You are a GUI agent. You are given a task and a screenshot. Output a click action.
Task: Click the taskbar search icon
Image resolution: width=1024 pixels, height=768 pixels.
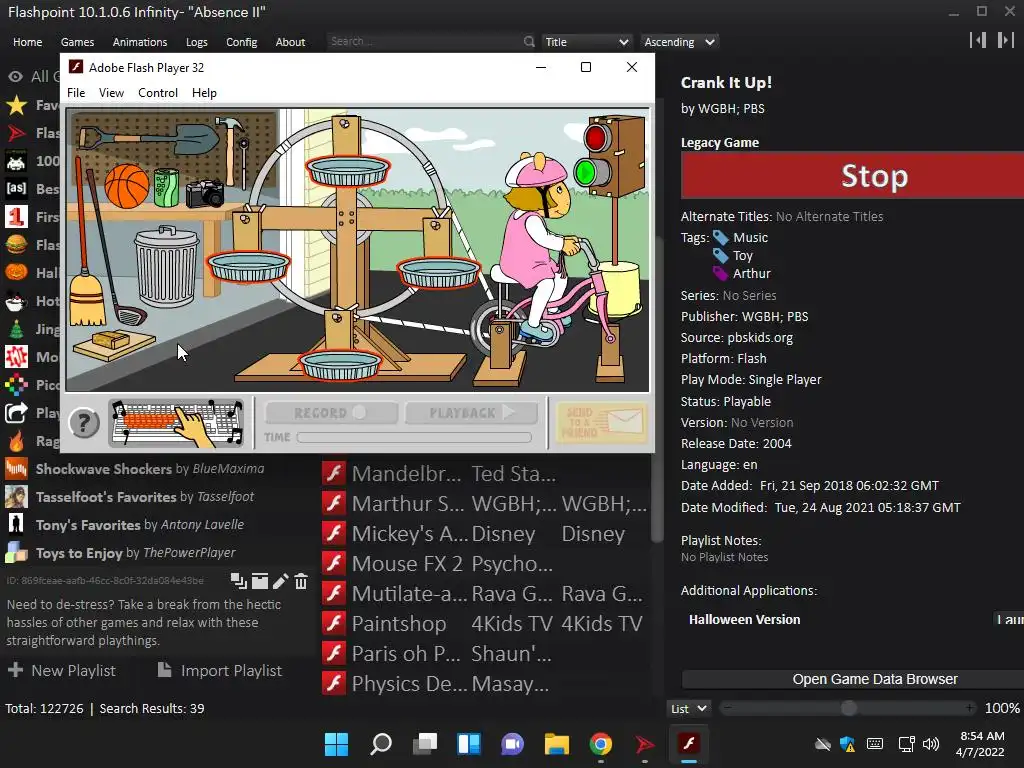click(x=381, y=744)
